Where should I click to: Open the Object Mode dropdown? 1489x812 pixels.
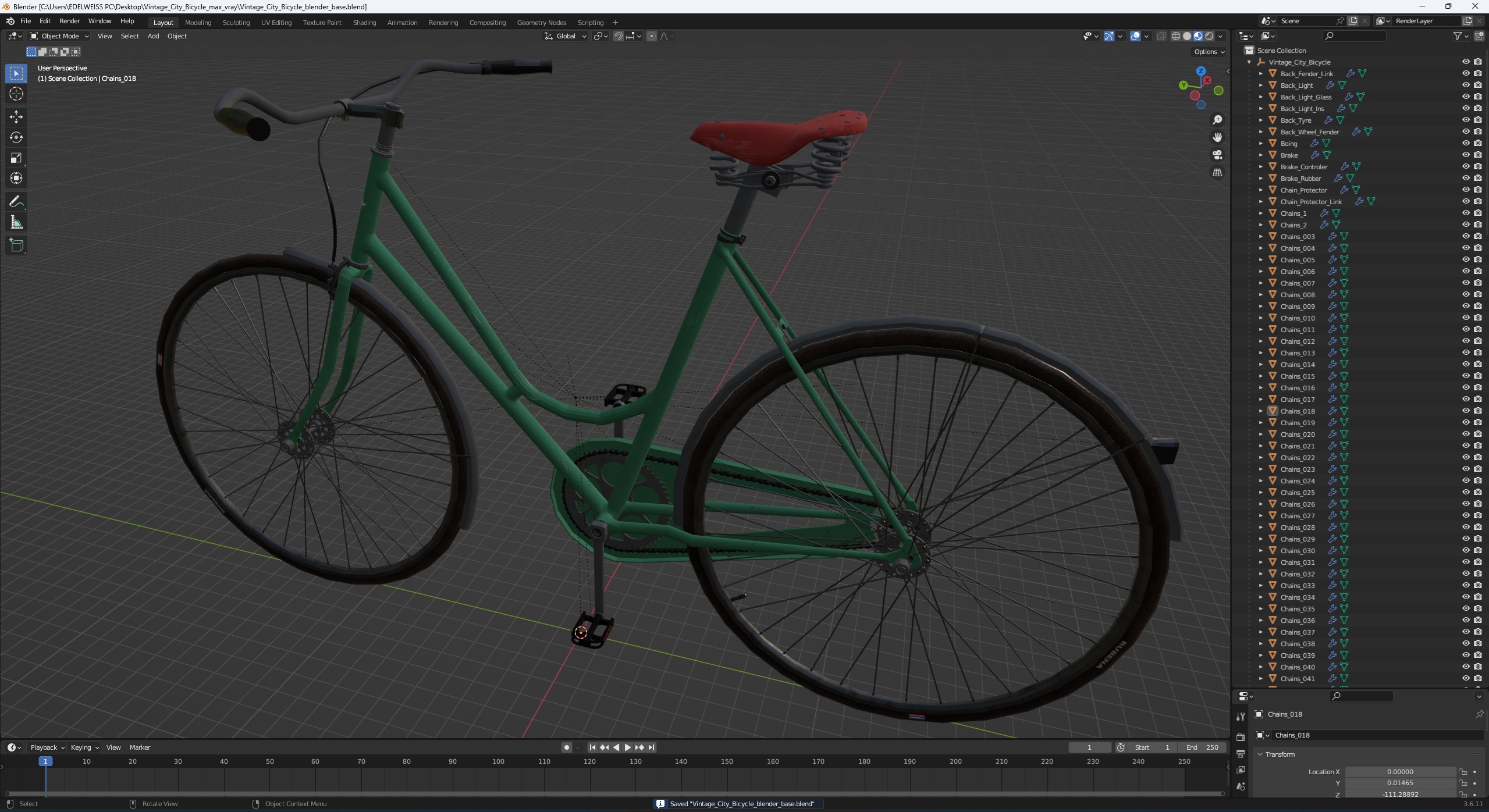[59, 36]
